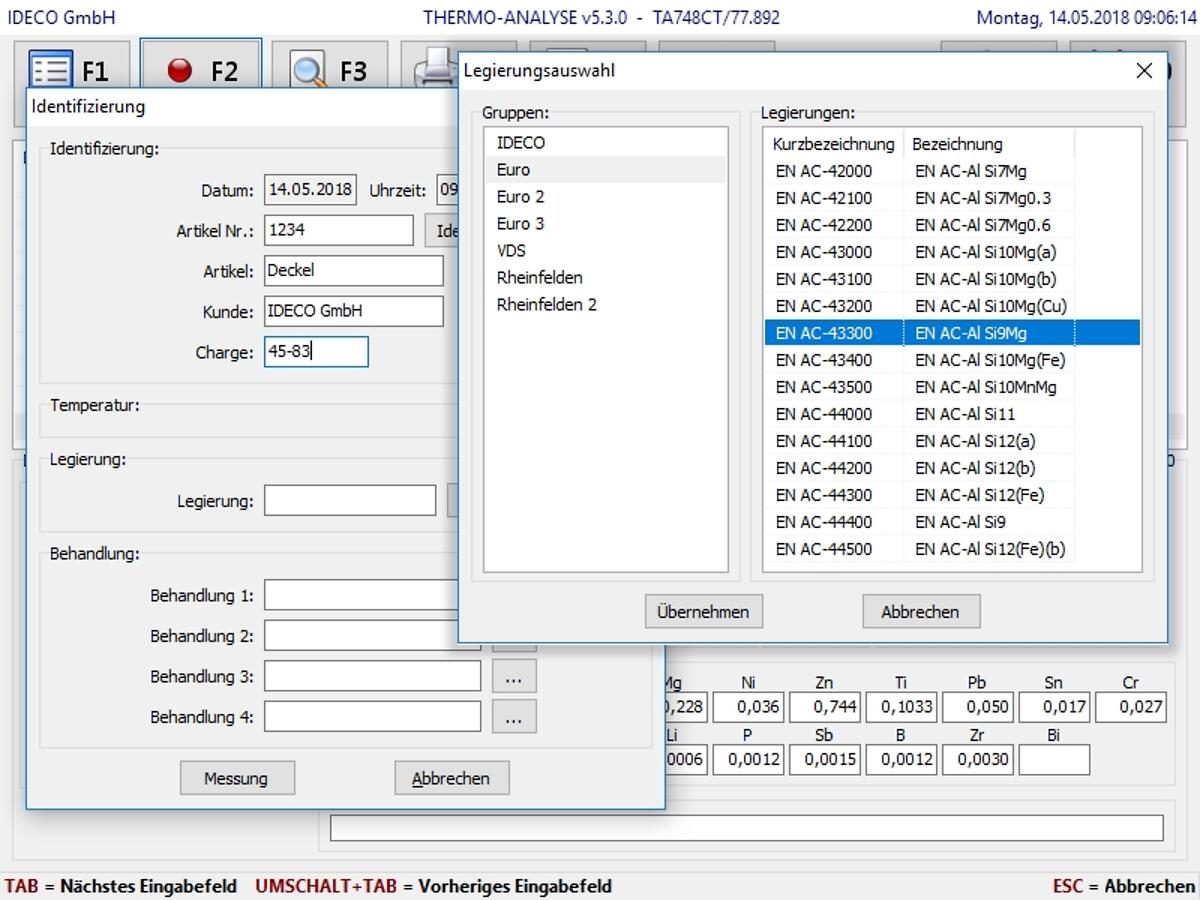Image resolution: width=1200 pixels, height=900 pixels.
Task: Click Abbrechen in the alloy selection dialog
Action: (x=920, y=612)
